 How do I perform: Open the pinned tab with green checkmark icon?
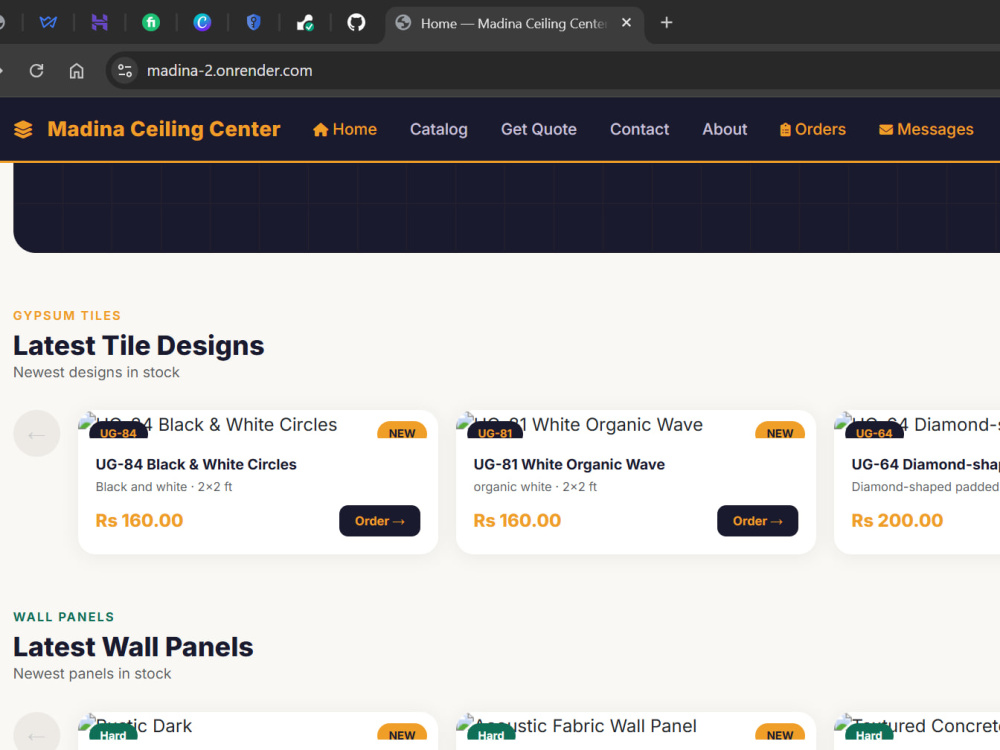[x=305, y=23]
